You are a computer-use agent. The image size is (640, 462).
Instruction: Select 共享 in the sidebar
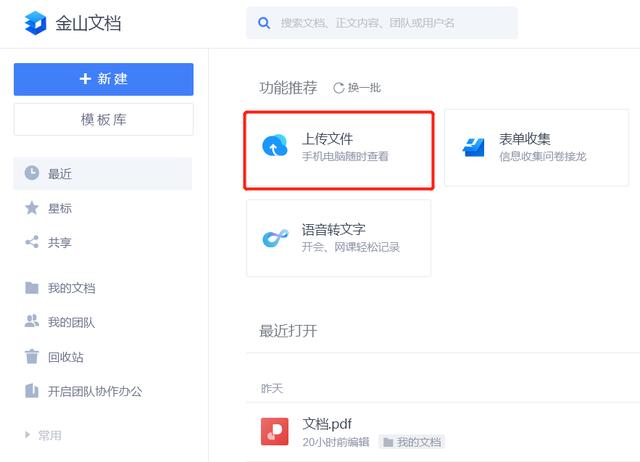coord(60,242)
